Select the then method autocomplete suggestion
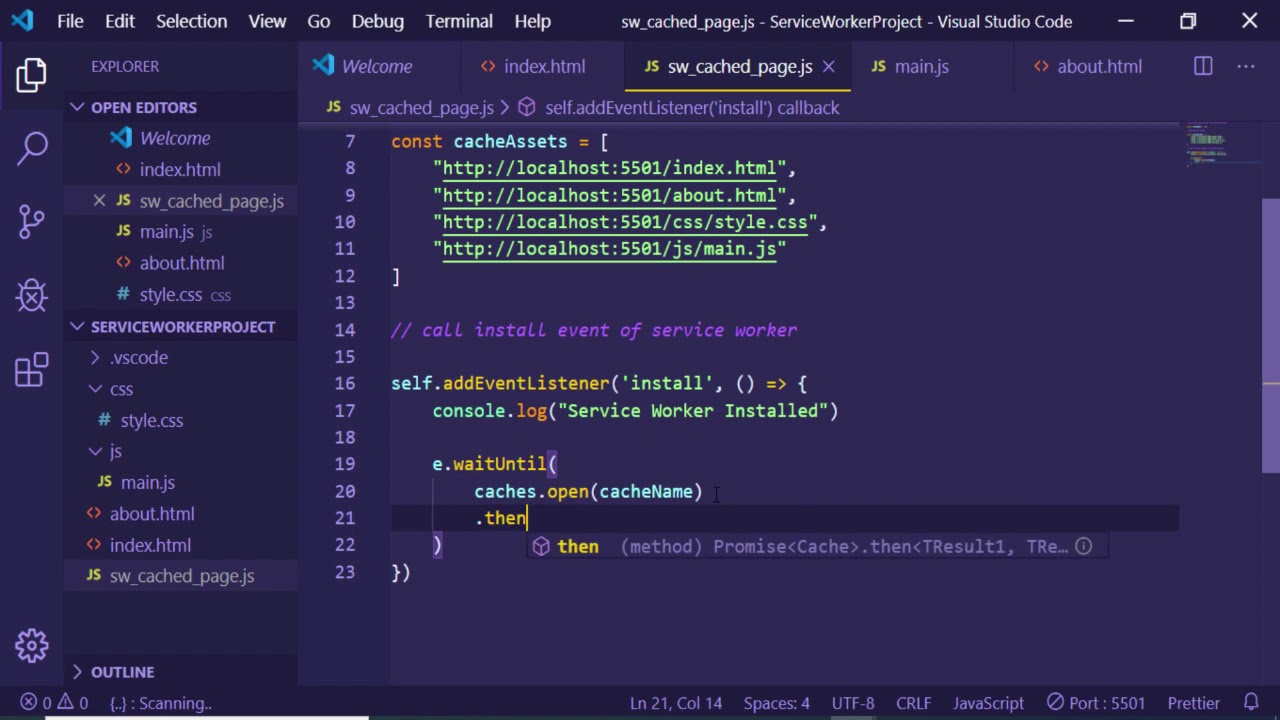This screenshot has width=1280, height=720. point(578,547)
